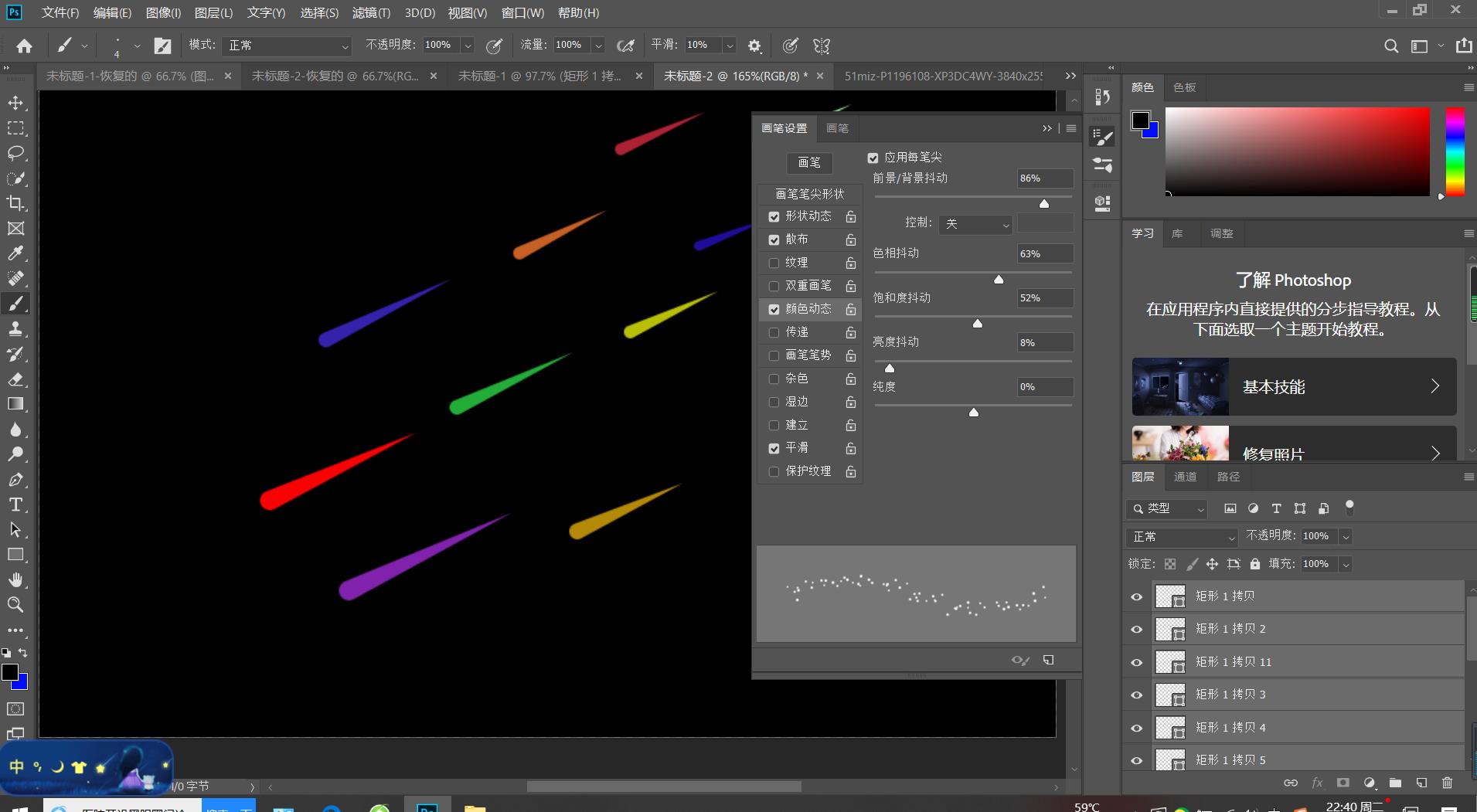Select the Crop tool
This screenshot has height=812, width=1477.
pyautogui.click(x=15, y=203)
